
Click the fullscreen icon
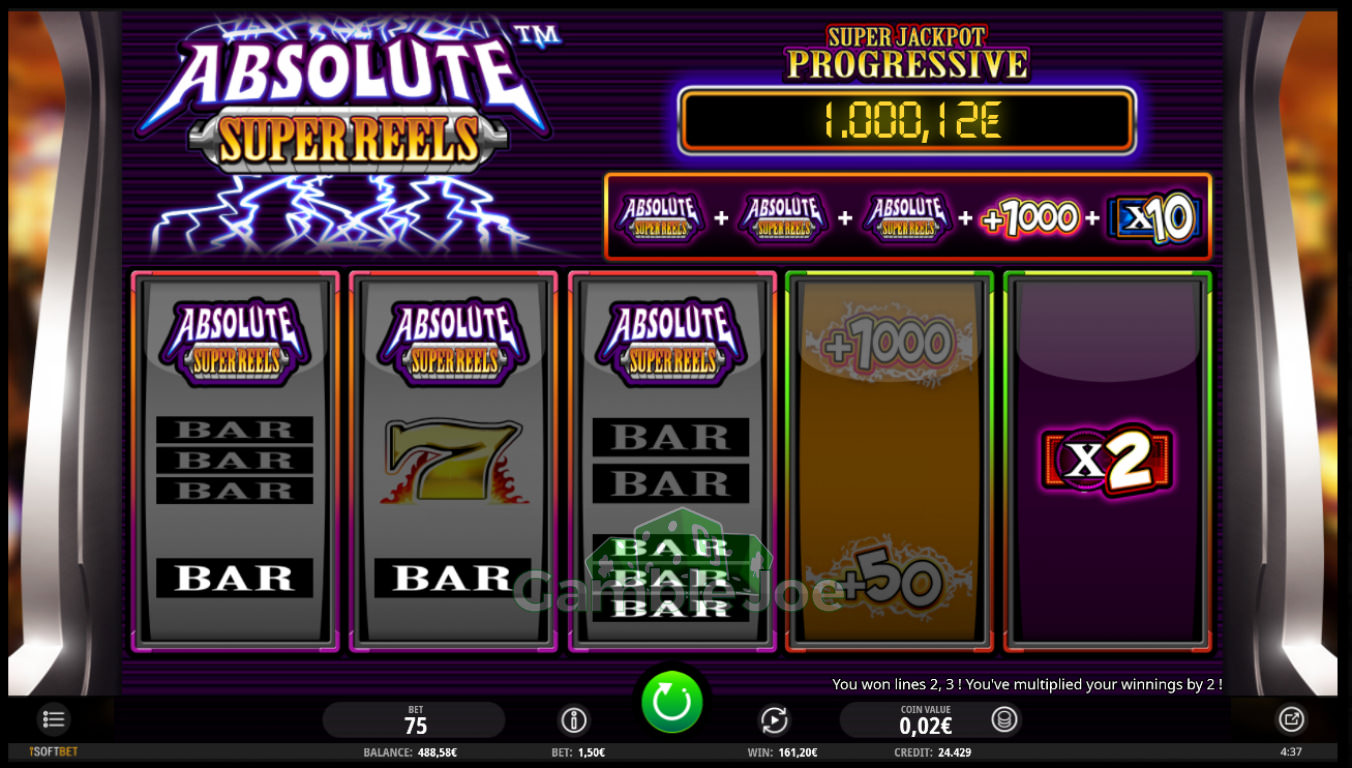(1291, 719)
